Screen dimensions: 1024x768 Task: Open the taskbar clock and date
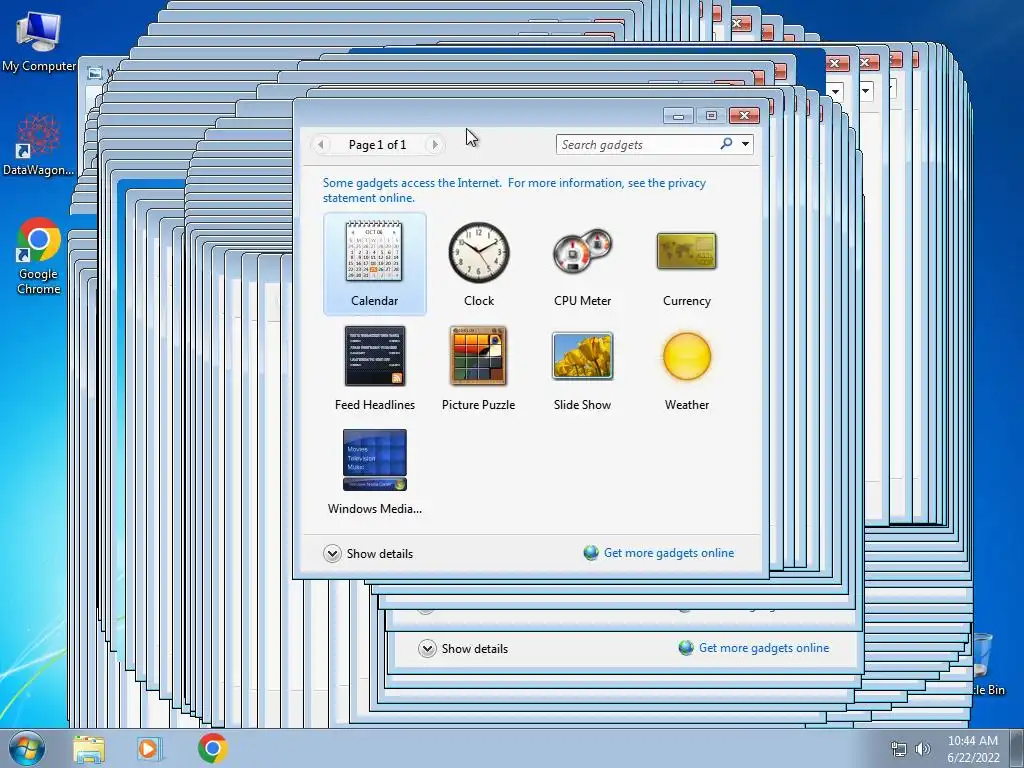pyautogui.click(x=973, y=749)
